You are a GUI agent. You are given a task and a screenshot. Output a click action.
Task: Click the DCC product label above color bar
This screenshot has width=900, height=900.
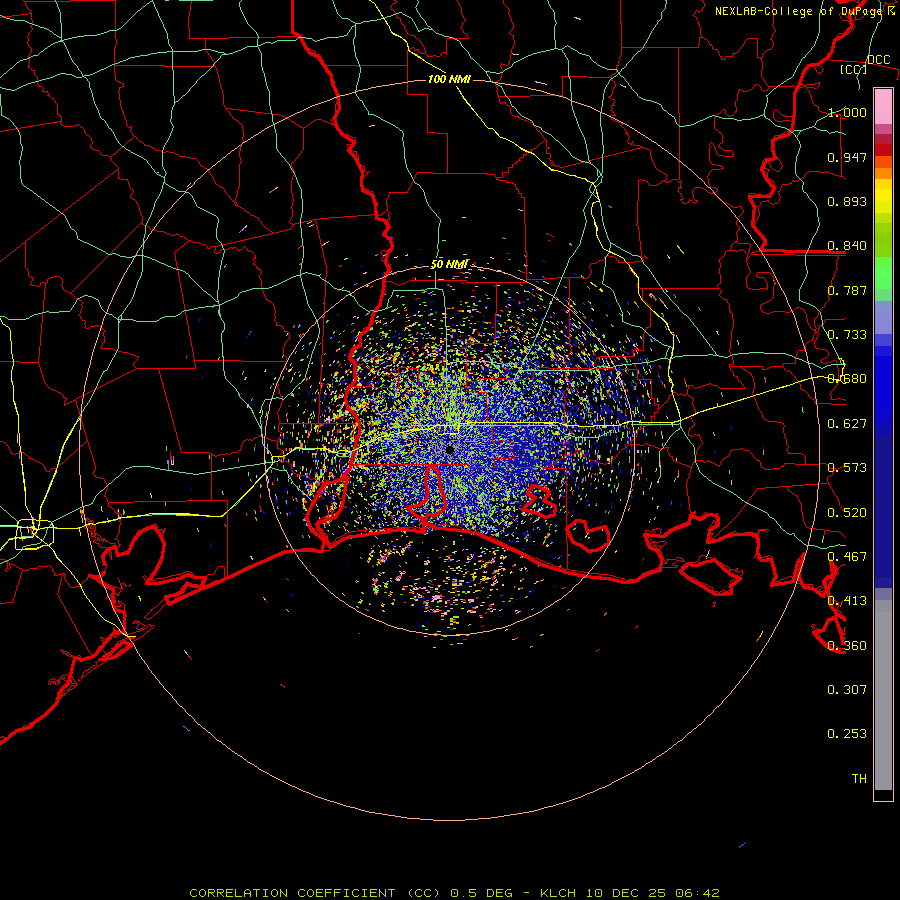[x=878, y=60]
